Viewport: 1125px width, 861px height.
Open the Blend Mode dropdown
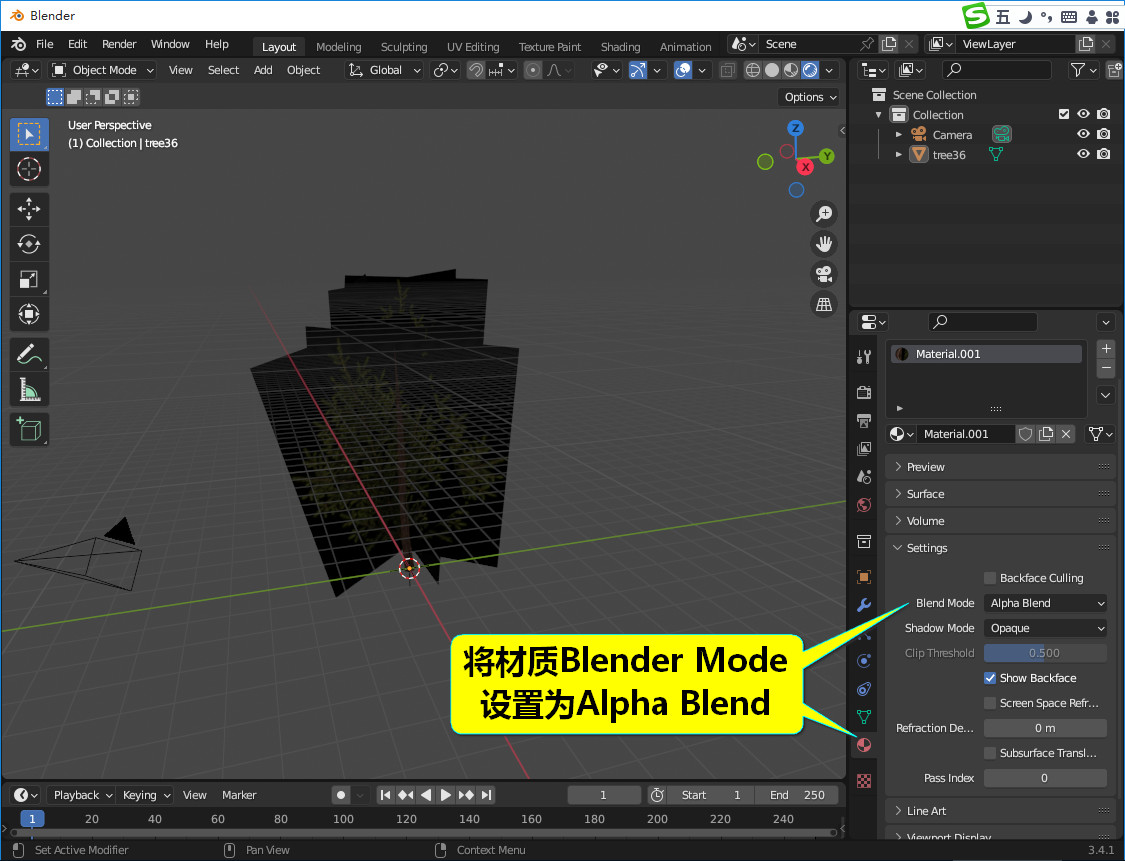click(x=1045, y=603)
